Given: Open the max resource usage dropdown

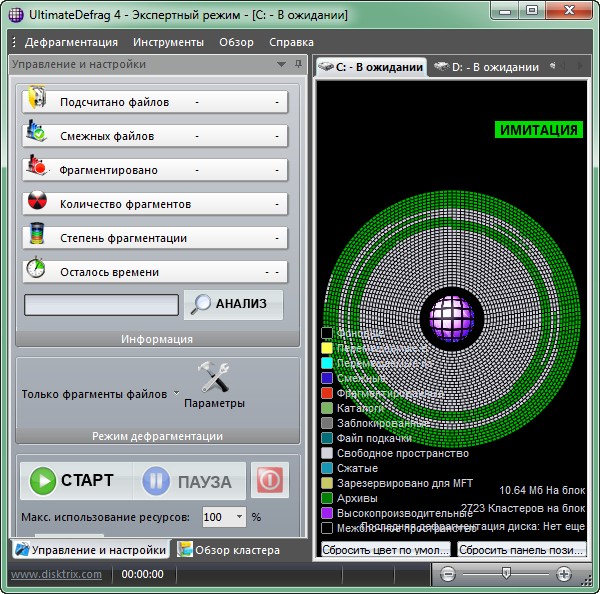Looking at the screenshot, I should pos(239,517).
